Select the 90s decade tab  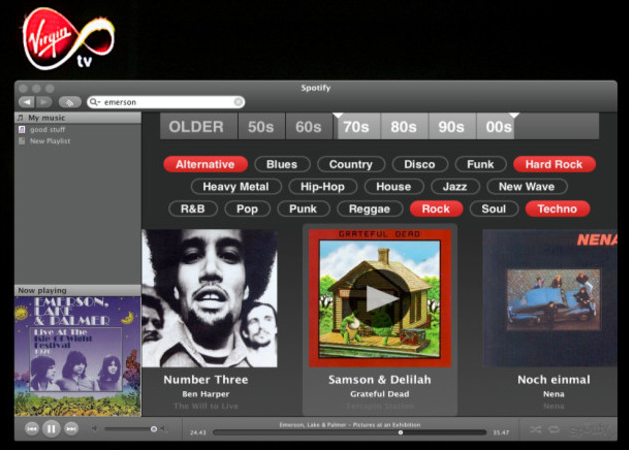tap(451, 127)
